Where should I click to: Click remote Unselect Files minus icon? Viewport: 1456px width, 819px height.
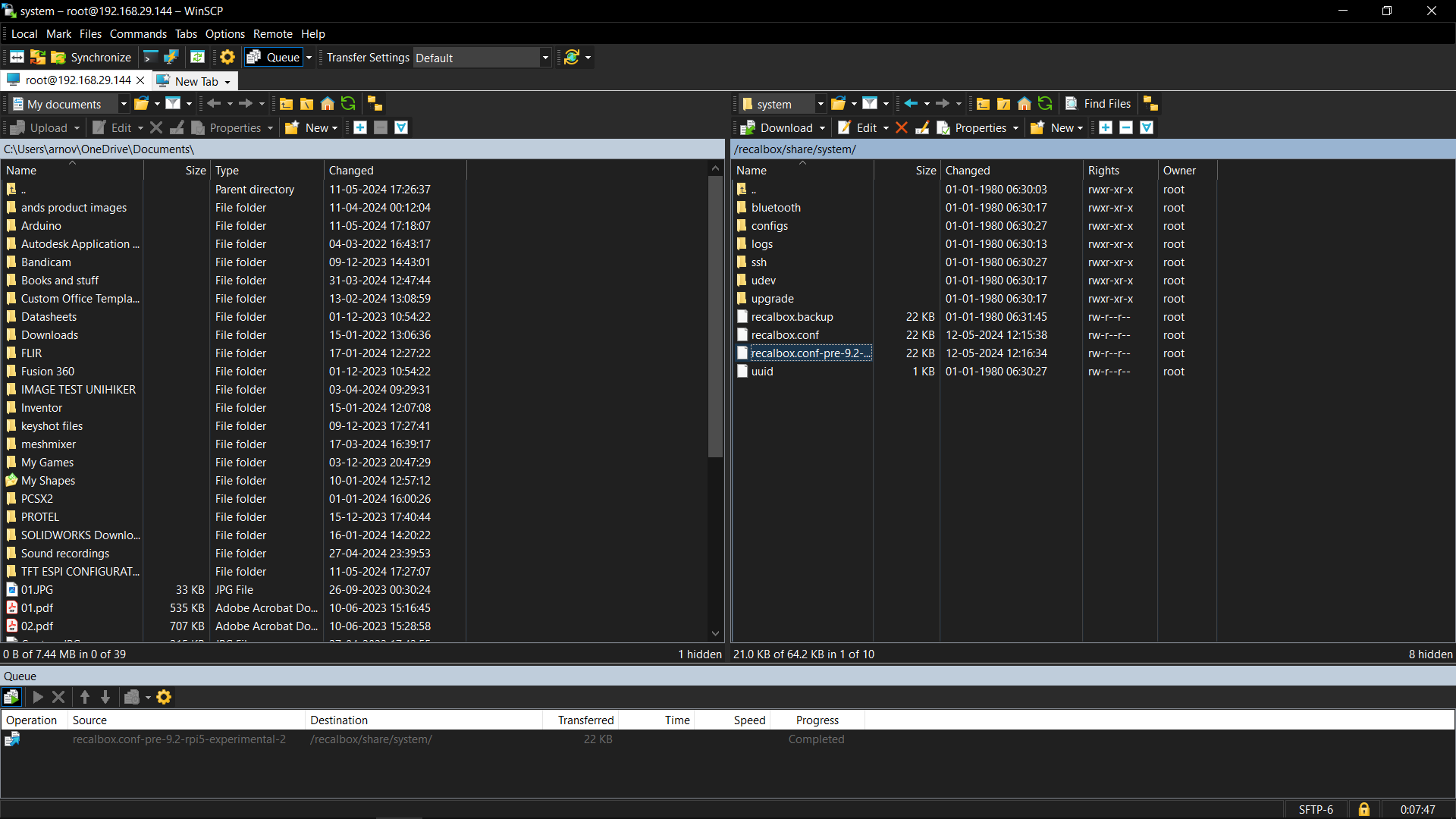(x=1126, y=128)
